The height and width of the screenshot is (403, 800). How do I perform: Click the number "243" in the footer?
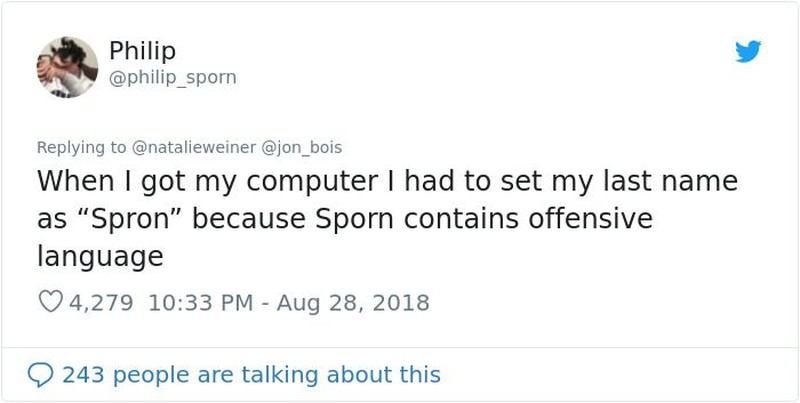[85, 375]
